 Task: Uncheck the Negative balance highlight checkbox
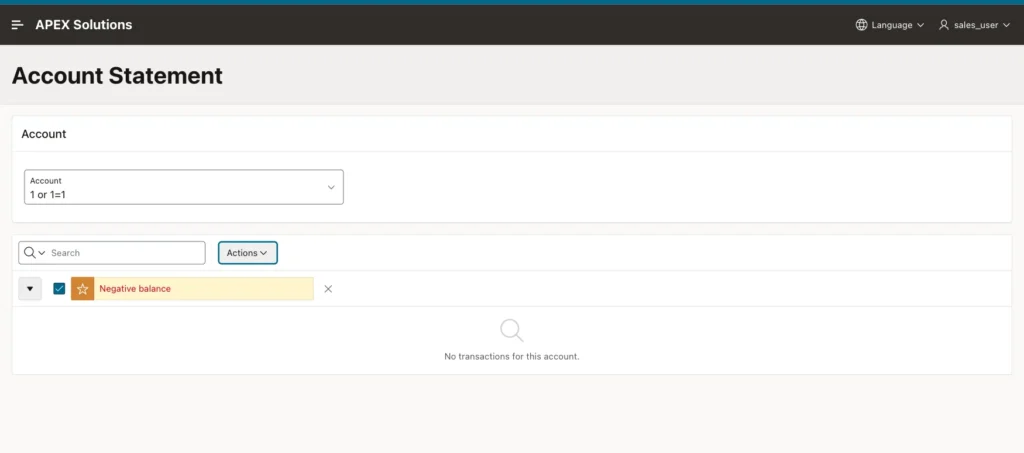pos(59,289)
